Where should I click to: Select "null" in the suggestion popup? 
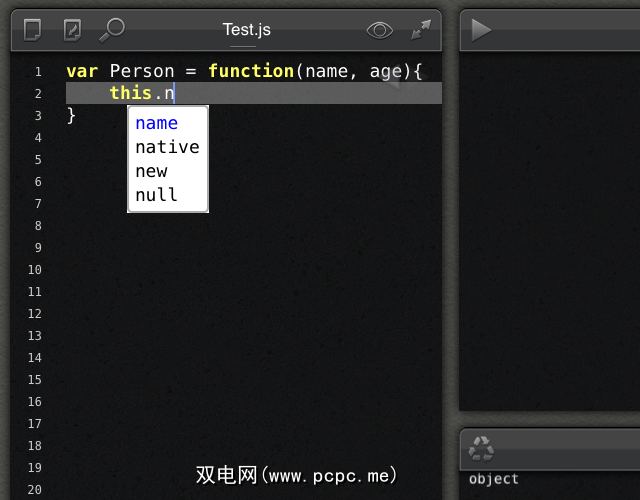pyautogui.click(x=156, y=195)
